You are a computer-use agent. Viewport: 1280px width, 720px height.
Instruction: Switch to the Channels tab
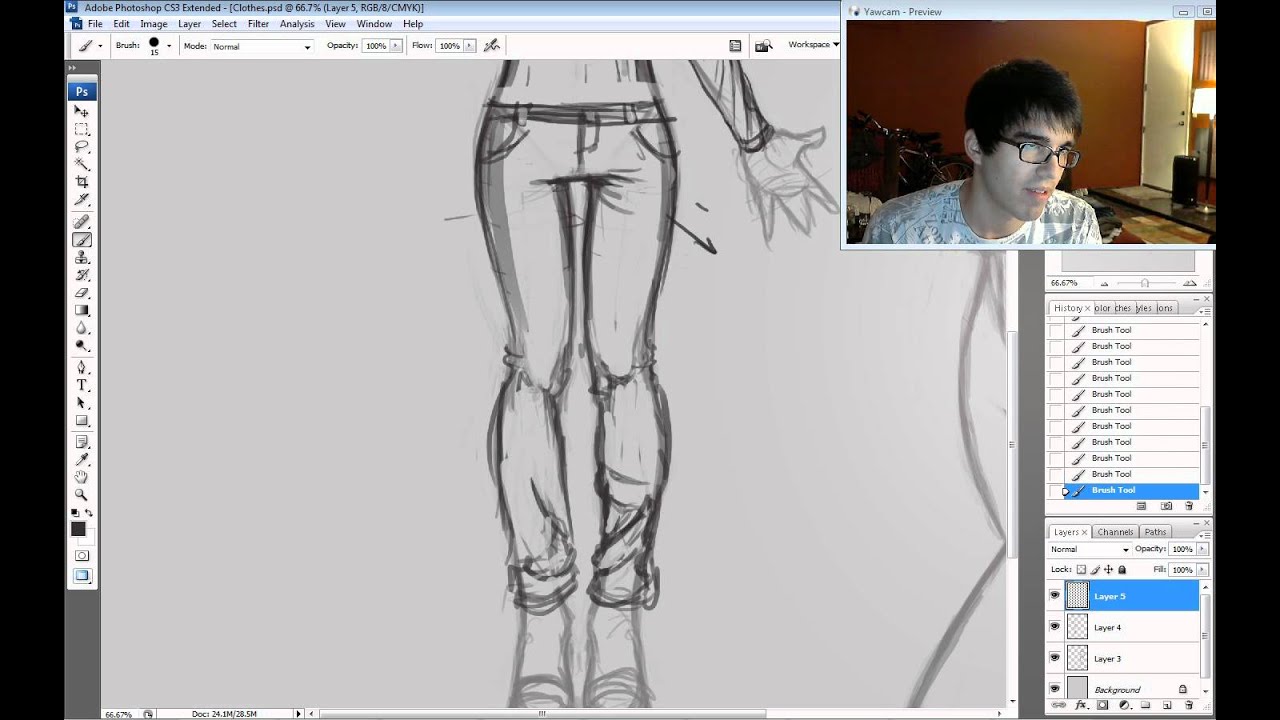(1115, 532)
